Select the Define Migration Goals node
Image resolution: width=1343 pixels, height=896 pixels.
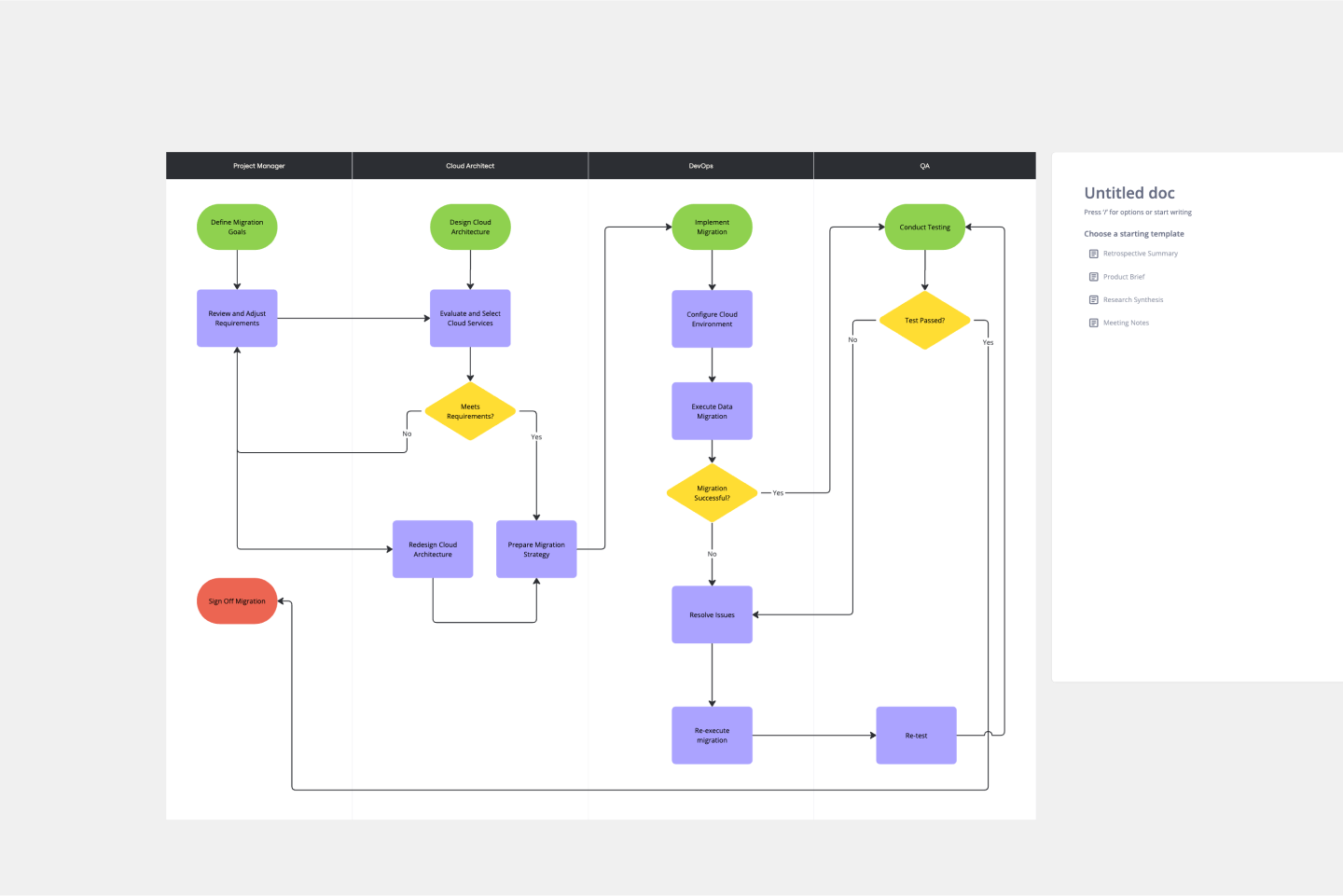click(x=236, y=226)
